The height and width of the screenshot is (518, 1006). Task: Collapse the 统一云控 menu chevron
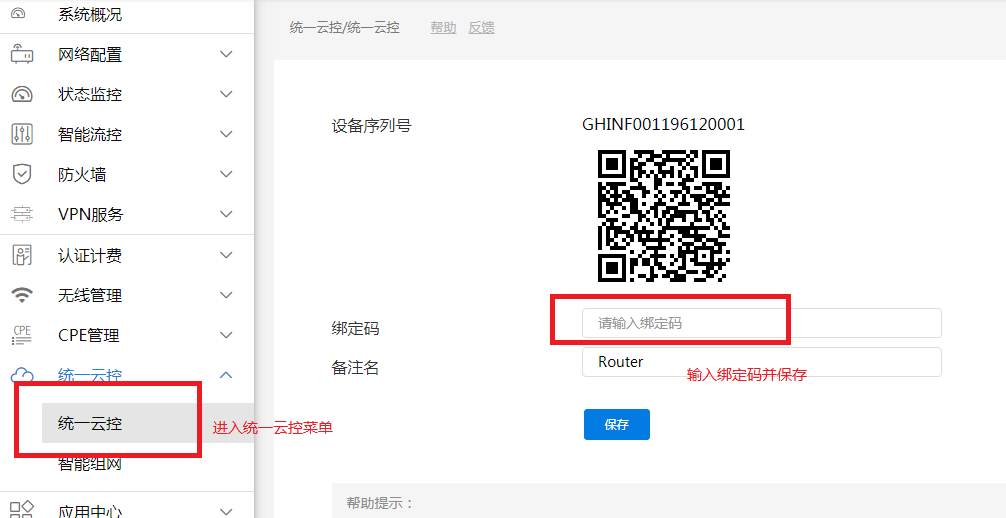[x=226, y=375]
